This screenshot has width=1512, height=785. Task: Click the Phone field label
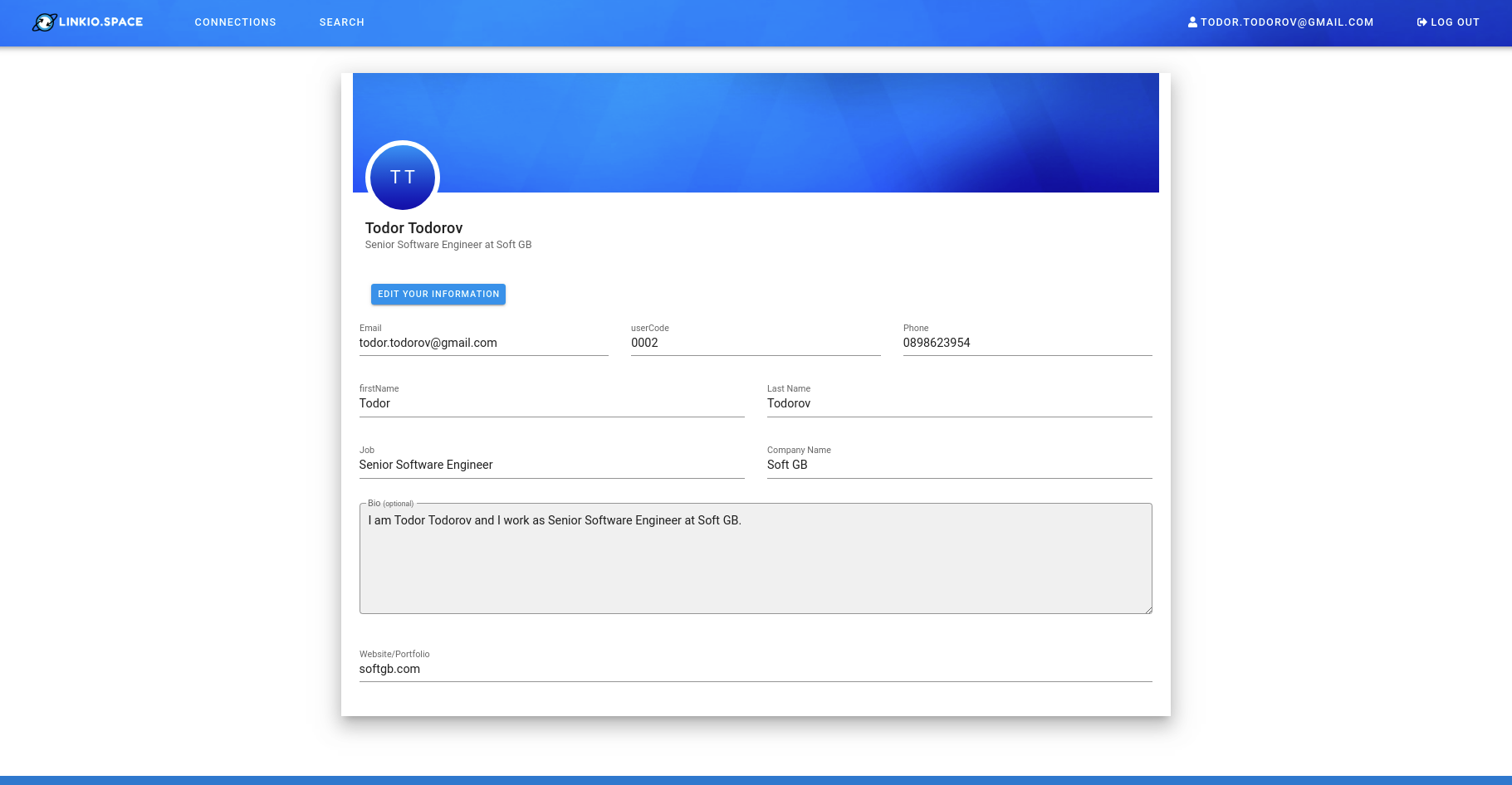(916, 328)
